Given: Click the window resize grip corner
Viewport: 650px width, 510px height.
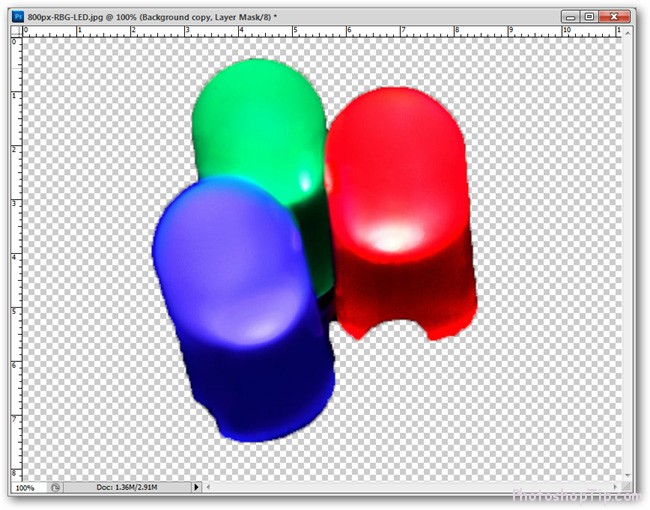Looking at the screenshot, I should point(628,487).
